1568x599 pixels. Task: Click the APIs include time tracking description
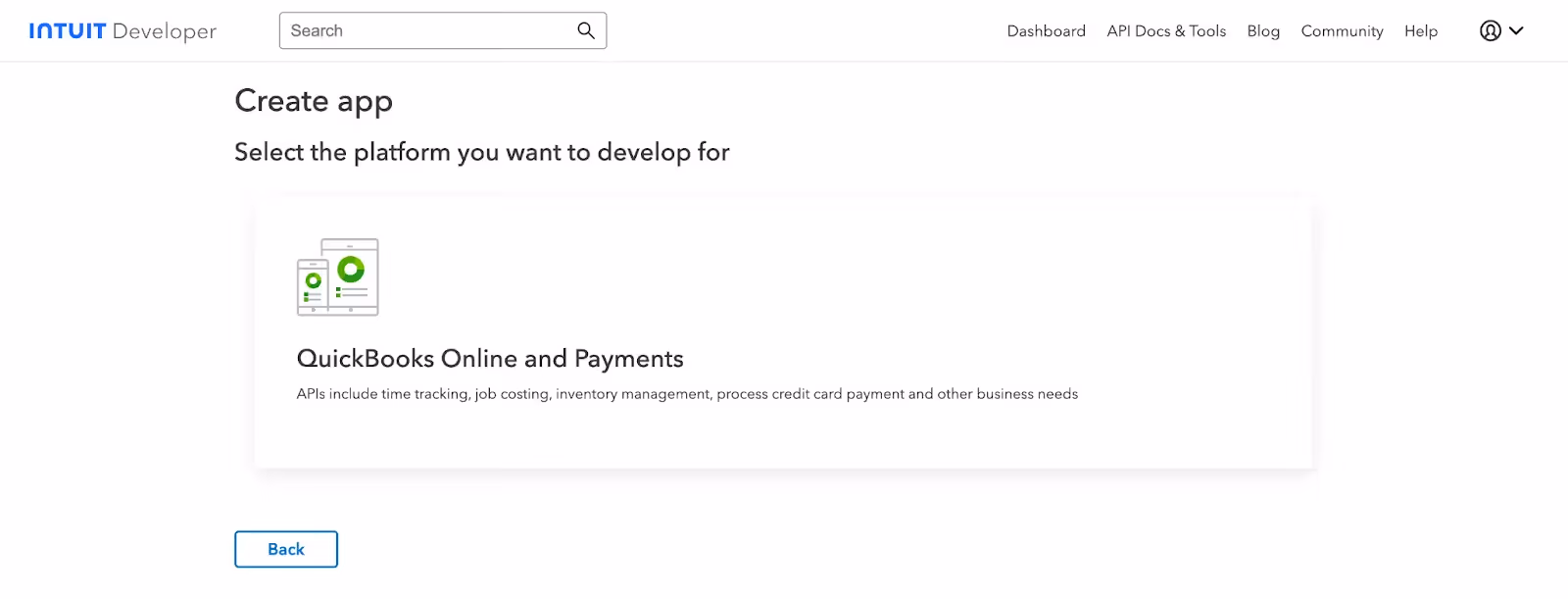(x=687, y=394)
